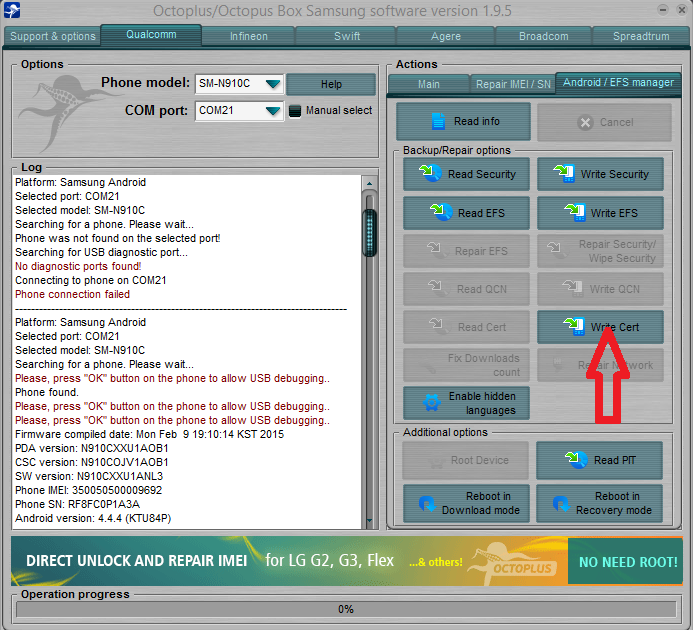Click the NO NEED ROOT! banner section
This screenshot has width=693, height=630.
(x=625, y=561)
